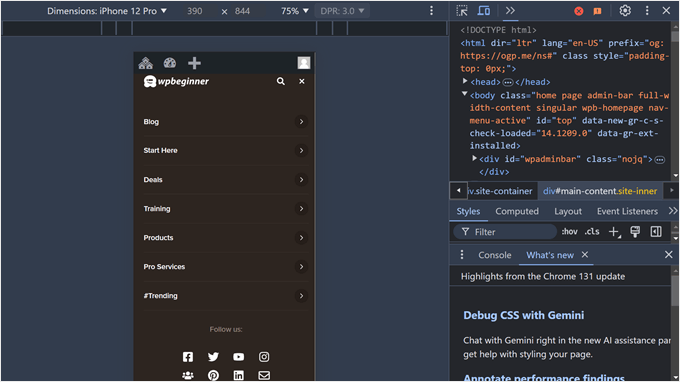Open the 75% zoom dropdown
Image resolution: width=680 pixels, height=382 pixels.
pos(295,11)
